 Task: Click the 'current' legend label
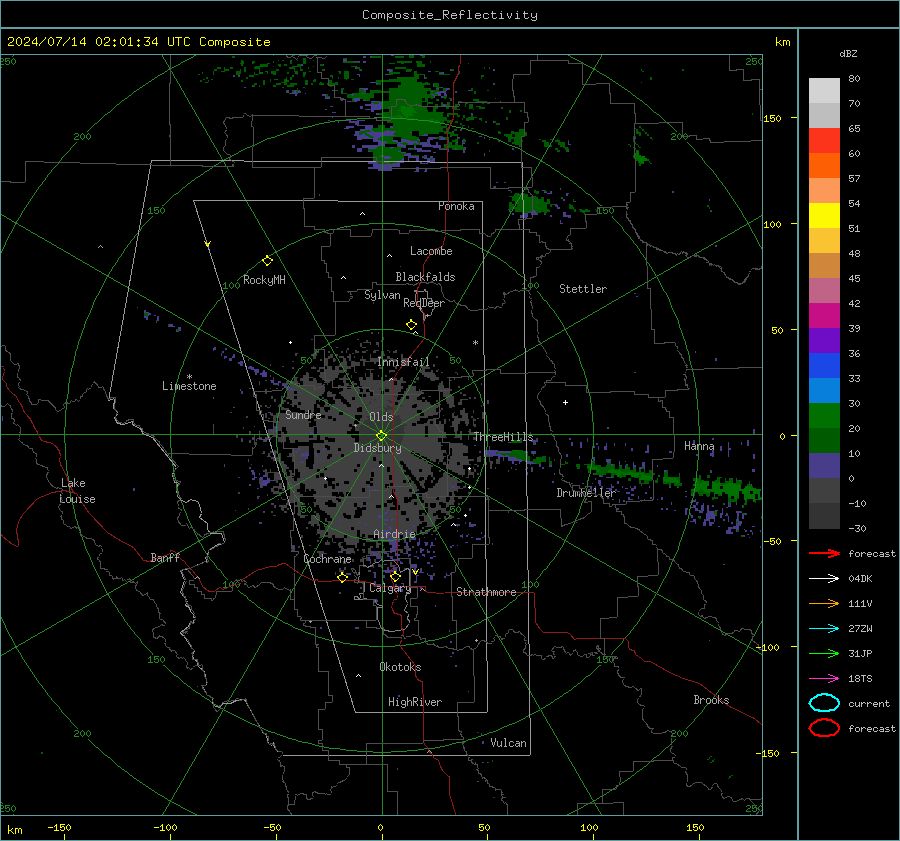tap(869, 703)
